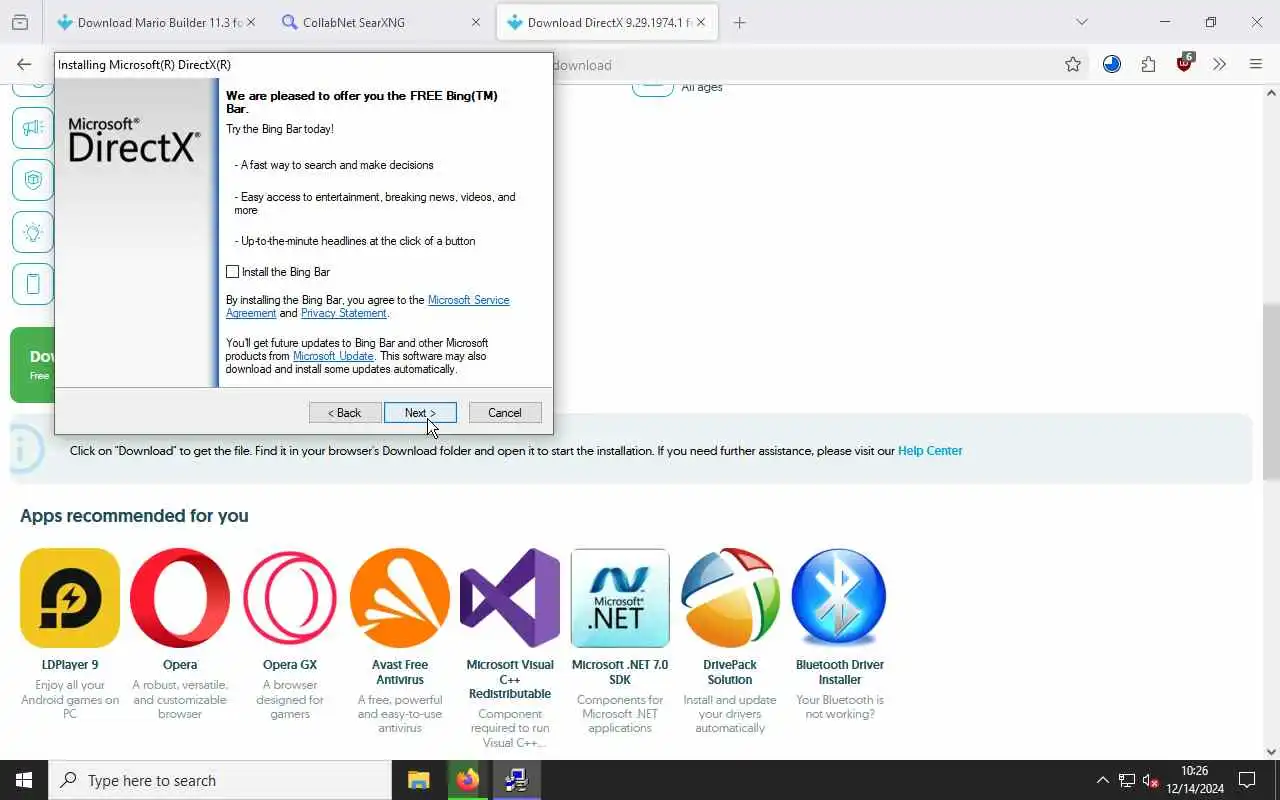Click the scrollbar down arrow

coord(1271,751)
